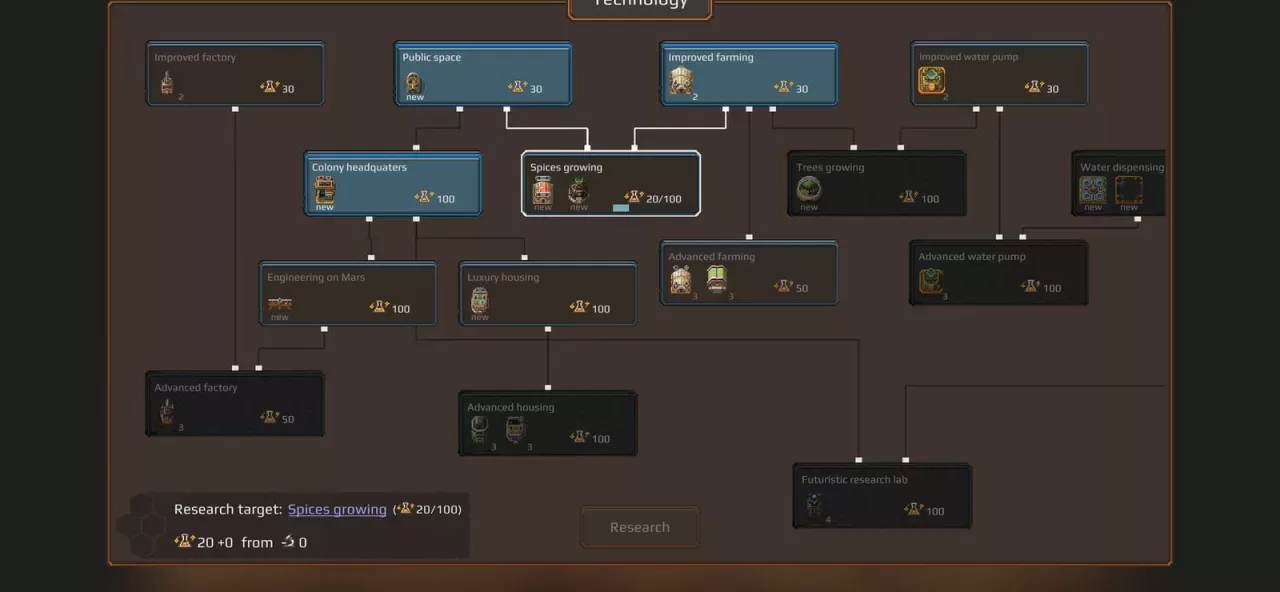
Task: Click the dark square icon in Water dispensing
Action: point(1129,189)
